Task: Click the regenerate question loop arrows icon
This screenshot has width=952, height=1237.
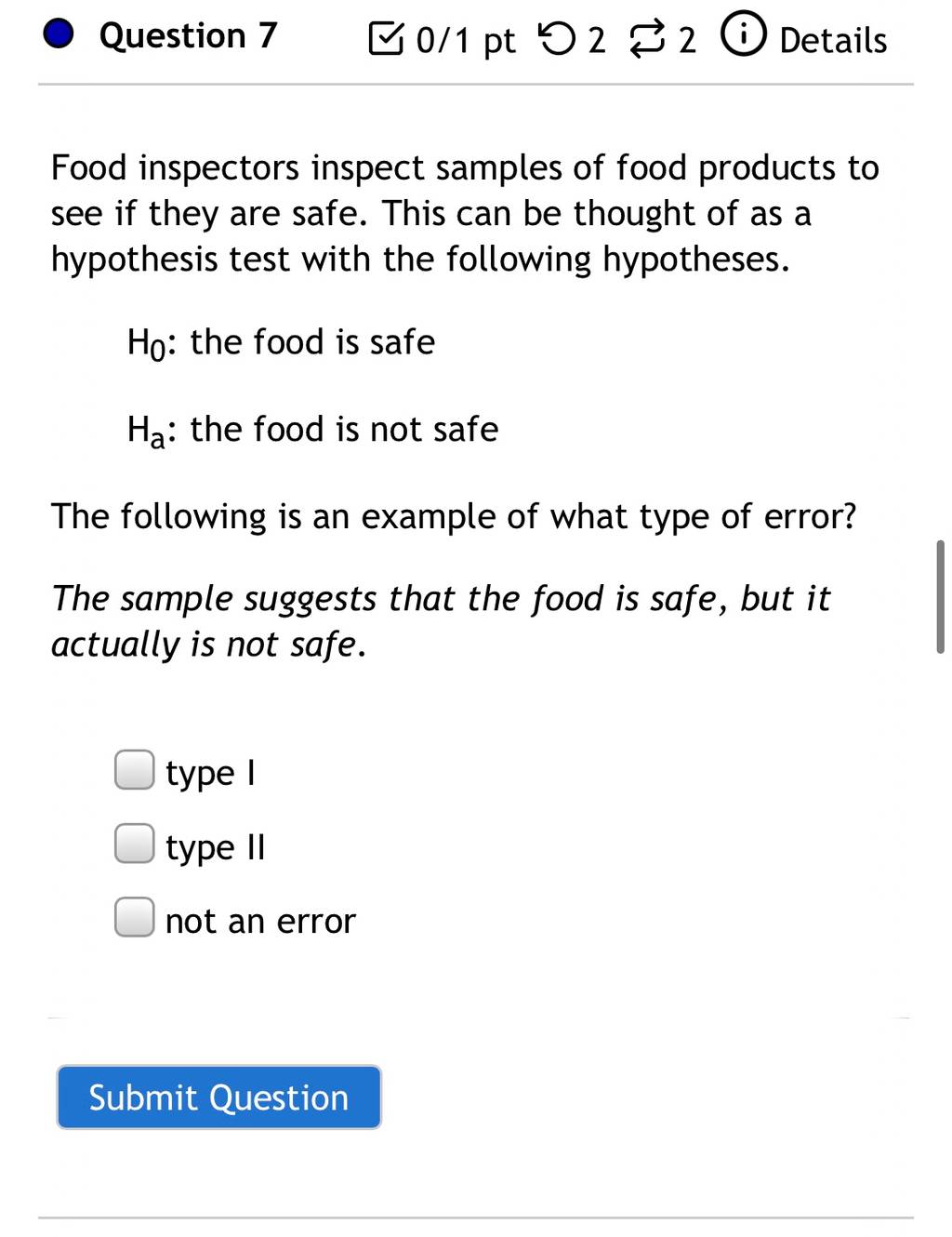Action: [x=648, y=40]
